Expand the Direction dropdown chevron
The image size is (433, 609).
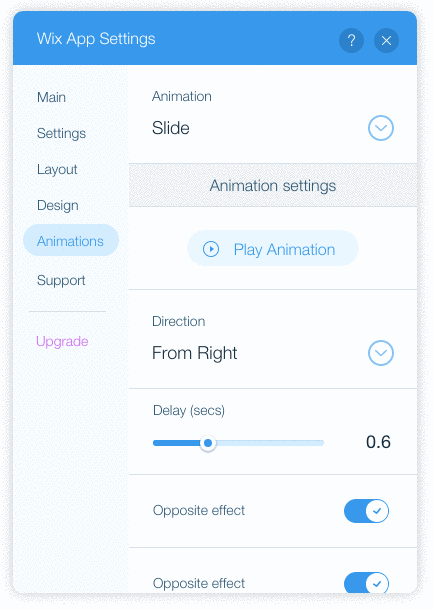pyautogui.click(x=381, y=353)
